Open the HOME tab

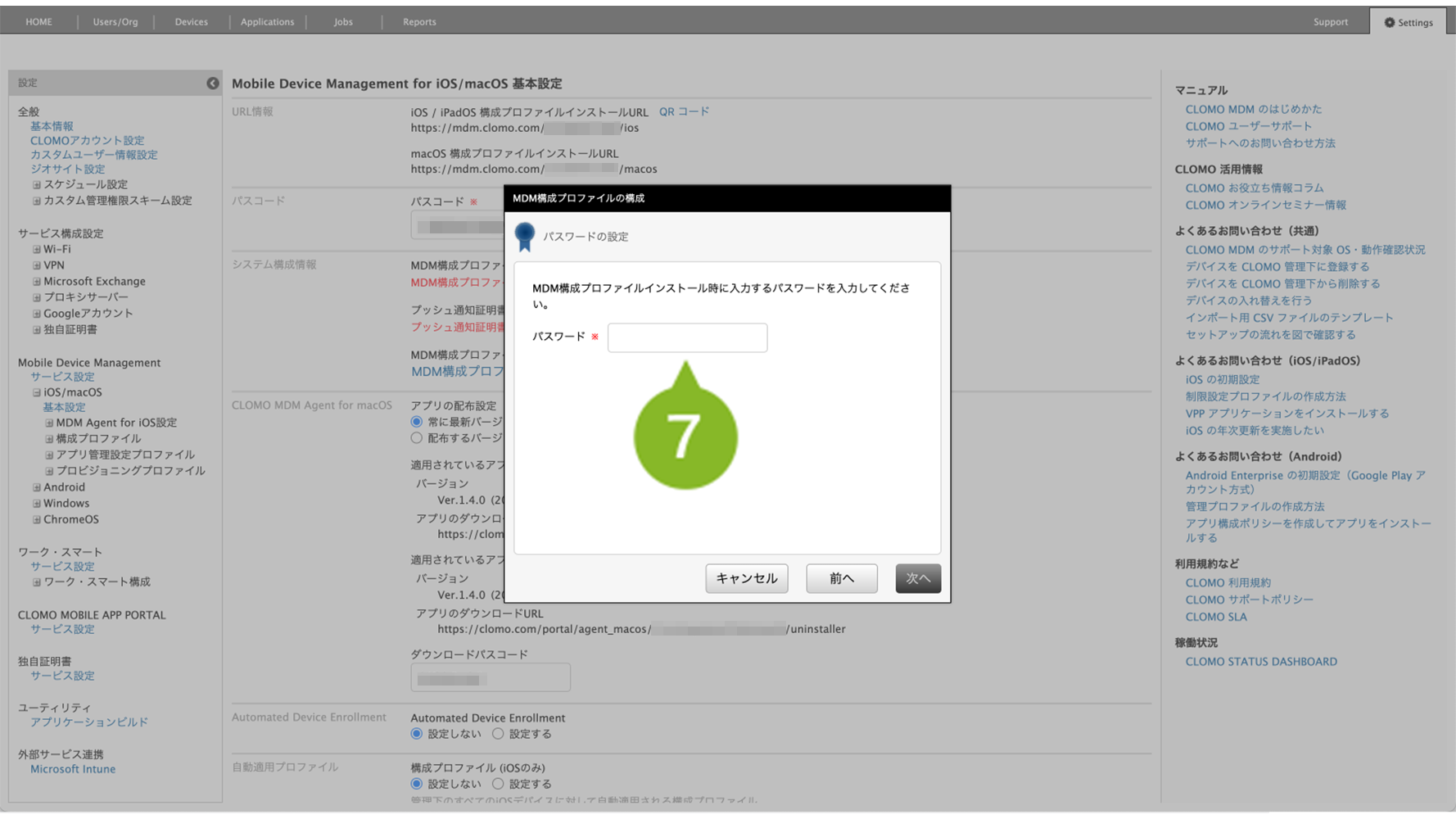coord(38,22)
